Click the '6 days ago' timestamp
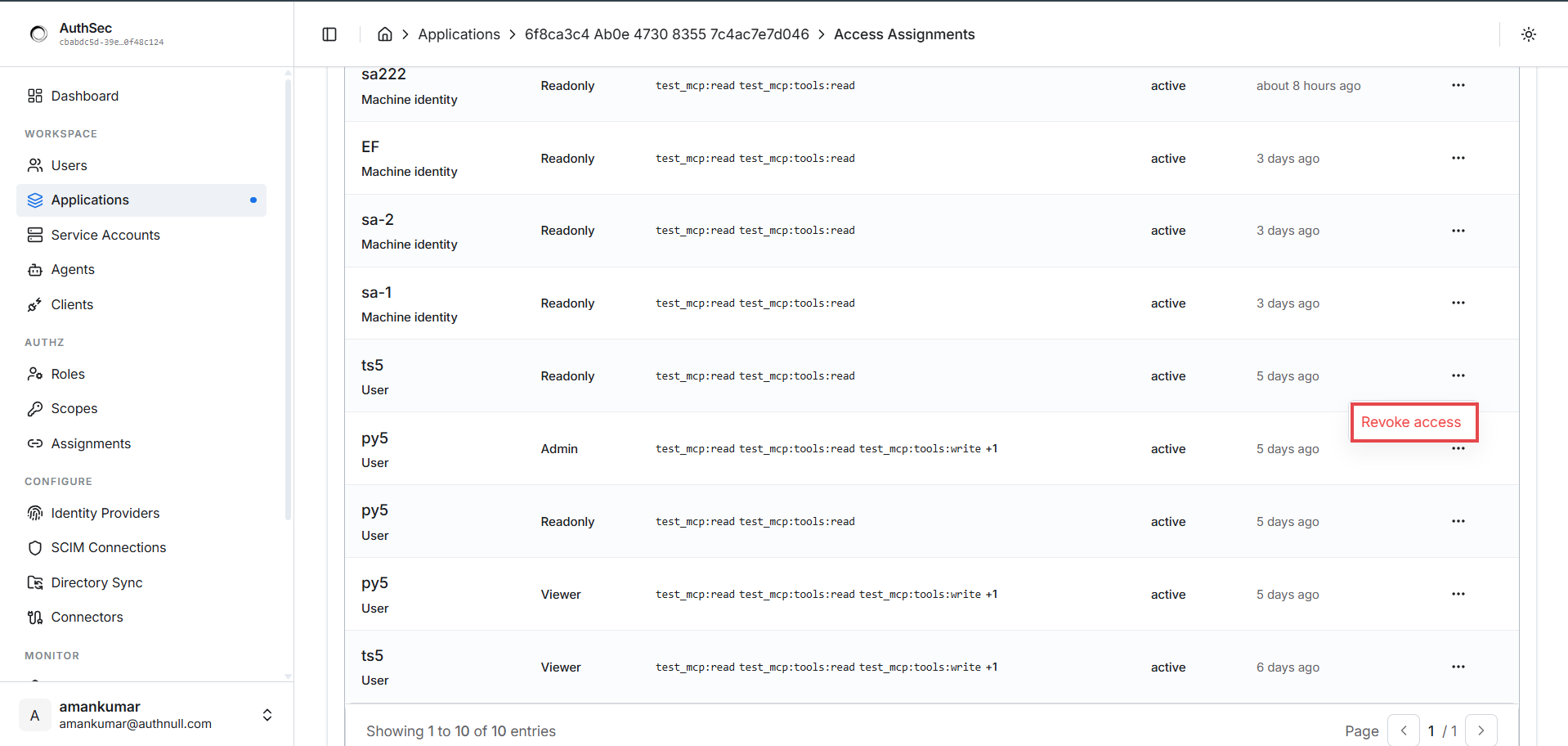The height and width of the screenshot is (746, 1568). tap(1288, 667)
